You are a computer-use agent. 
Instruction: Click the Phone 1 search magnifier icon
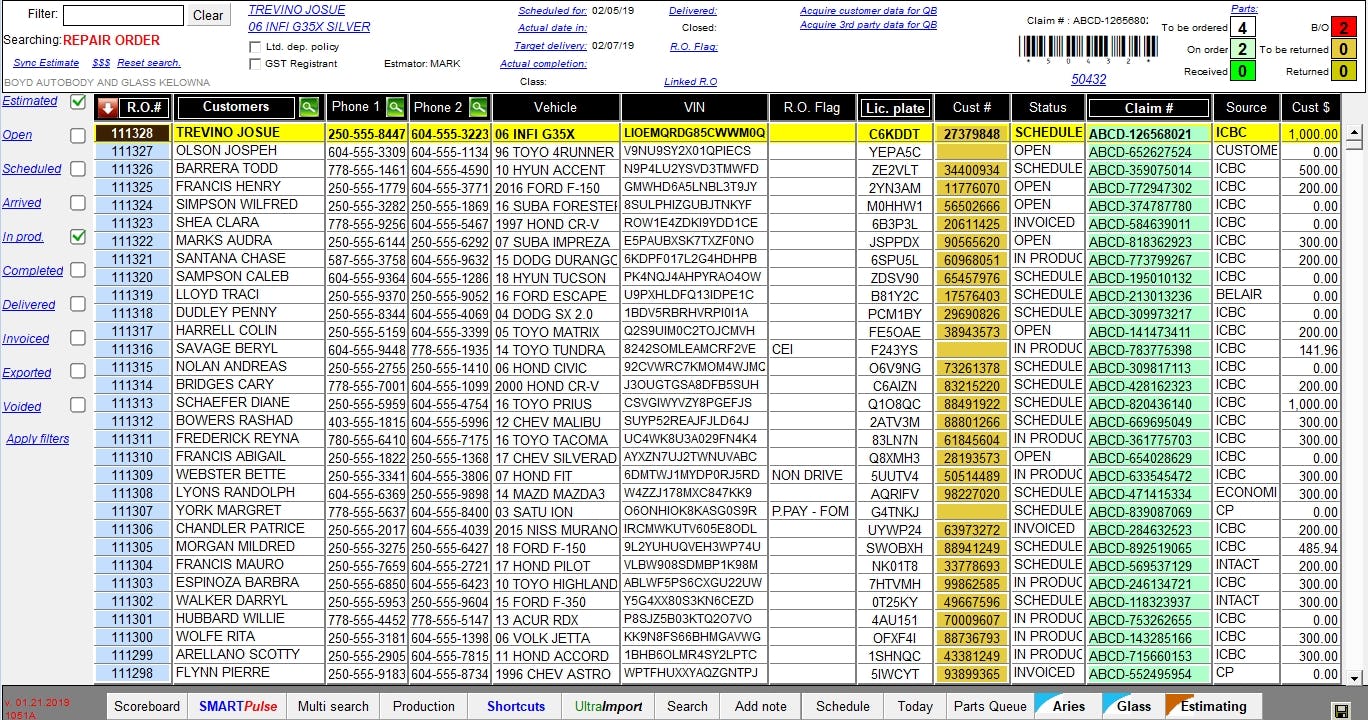pos(396,107)
